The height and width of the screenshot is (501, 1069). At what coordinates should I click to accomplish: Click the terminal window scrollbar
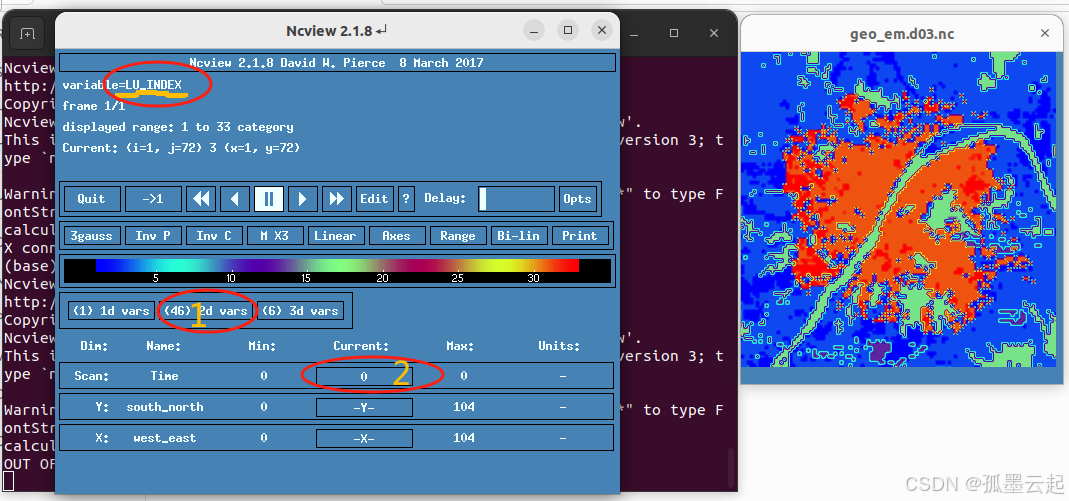click(x=730, y=468)
